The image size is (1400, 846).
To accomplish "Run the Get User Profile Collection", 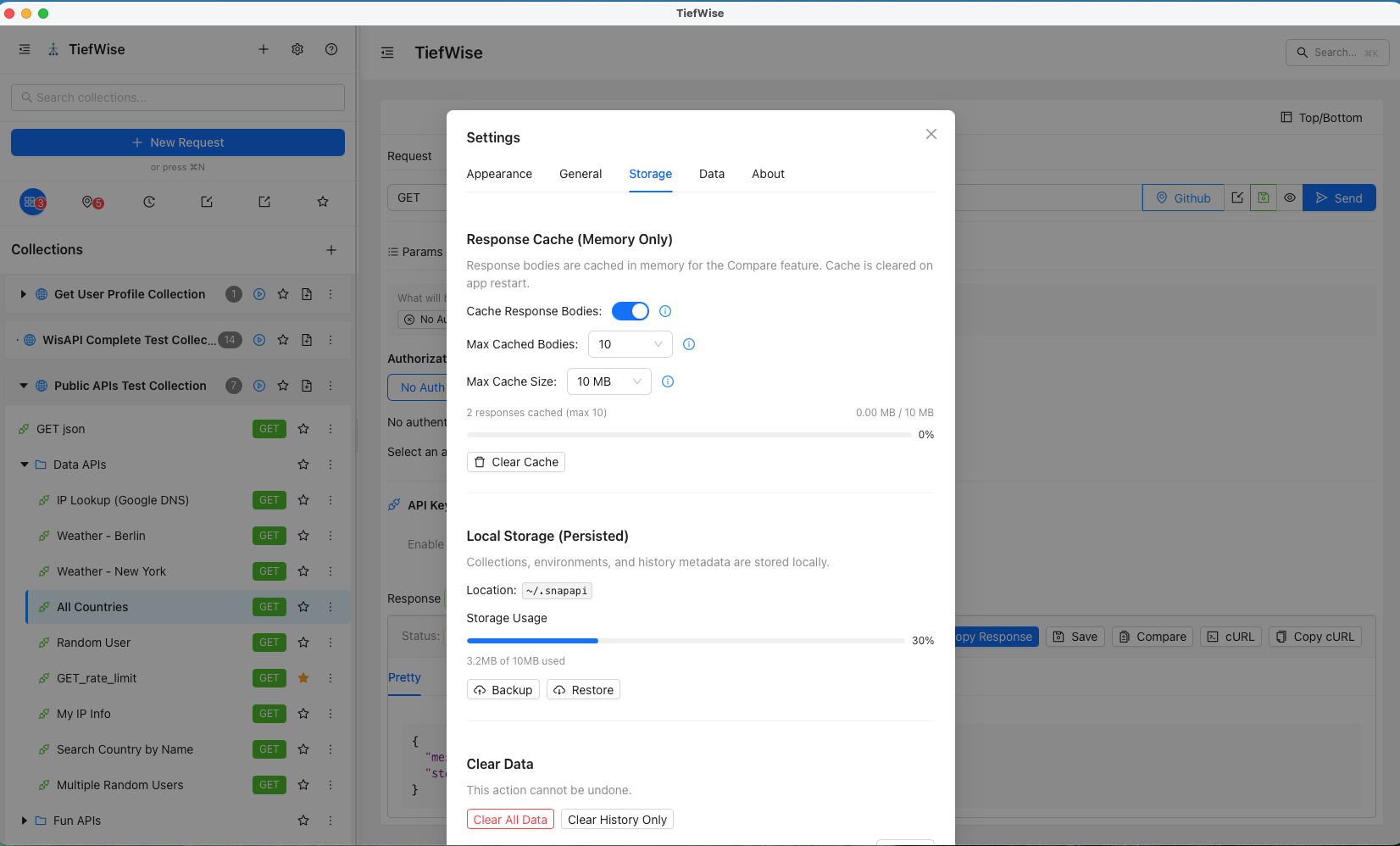I will coord(259,294).
